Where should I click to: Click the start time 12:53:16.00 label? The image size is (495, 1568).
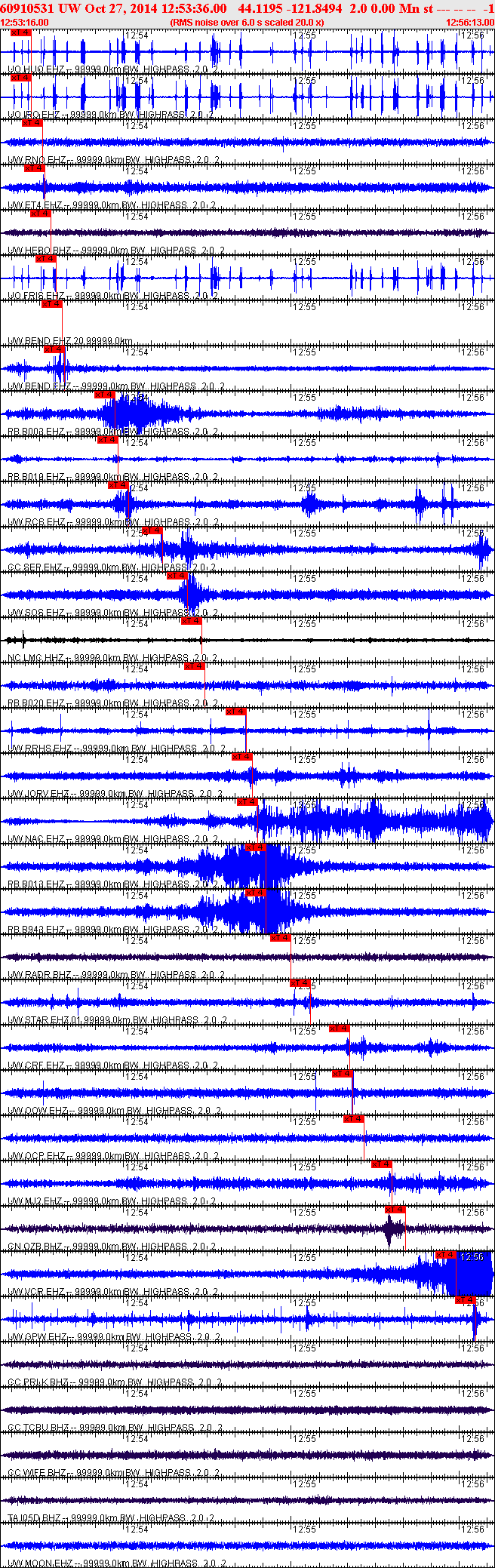tap(24, 22)
